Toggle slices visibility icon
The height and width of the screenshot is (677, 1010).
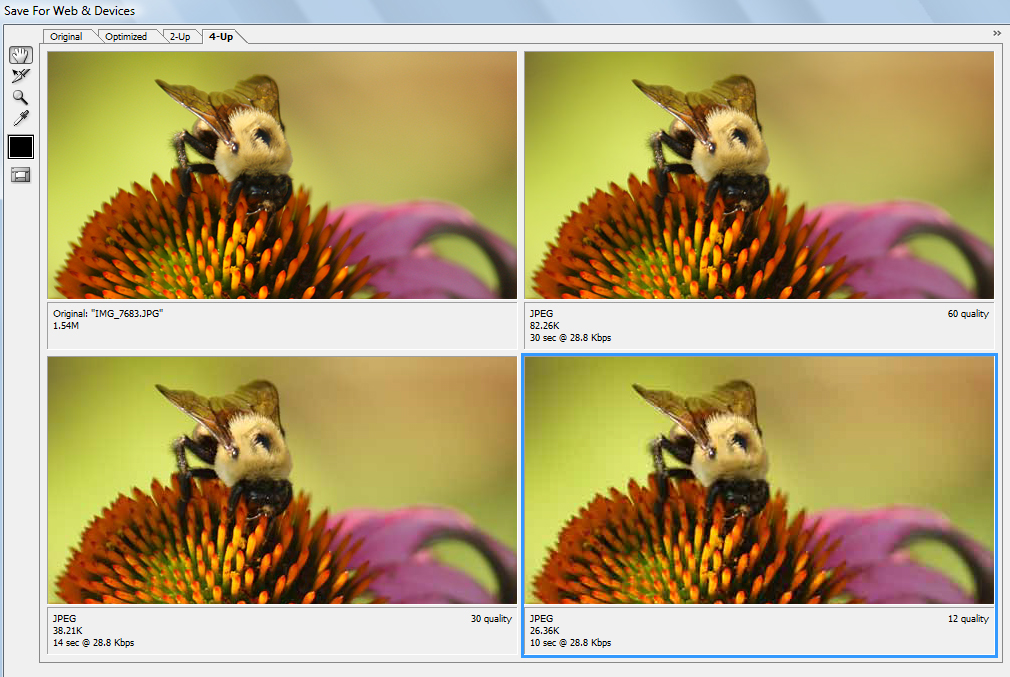(x=21, y=175)
